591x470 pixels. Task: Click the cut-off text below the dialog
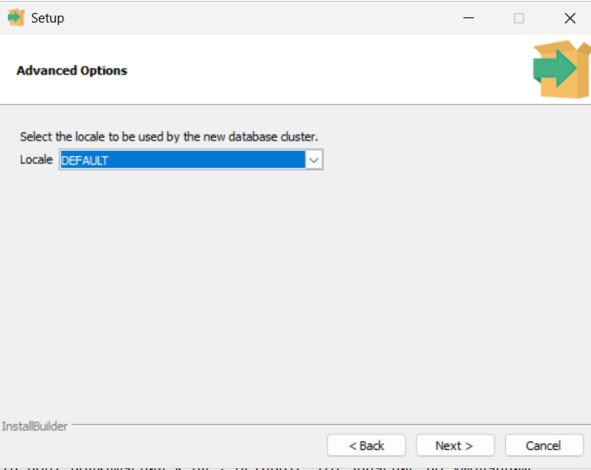click(x=268, y=467)
